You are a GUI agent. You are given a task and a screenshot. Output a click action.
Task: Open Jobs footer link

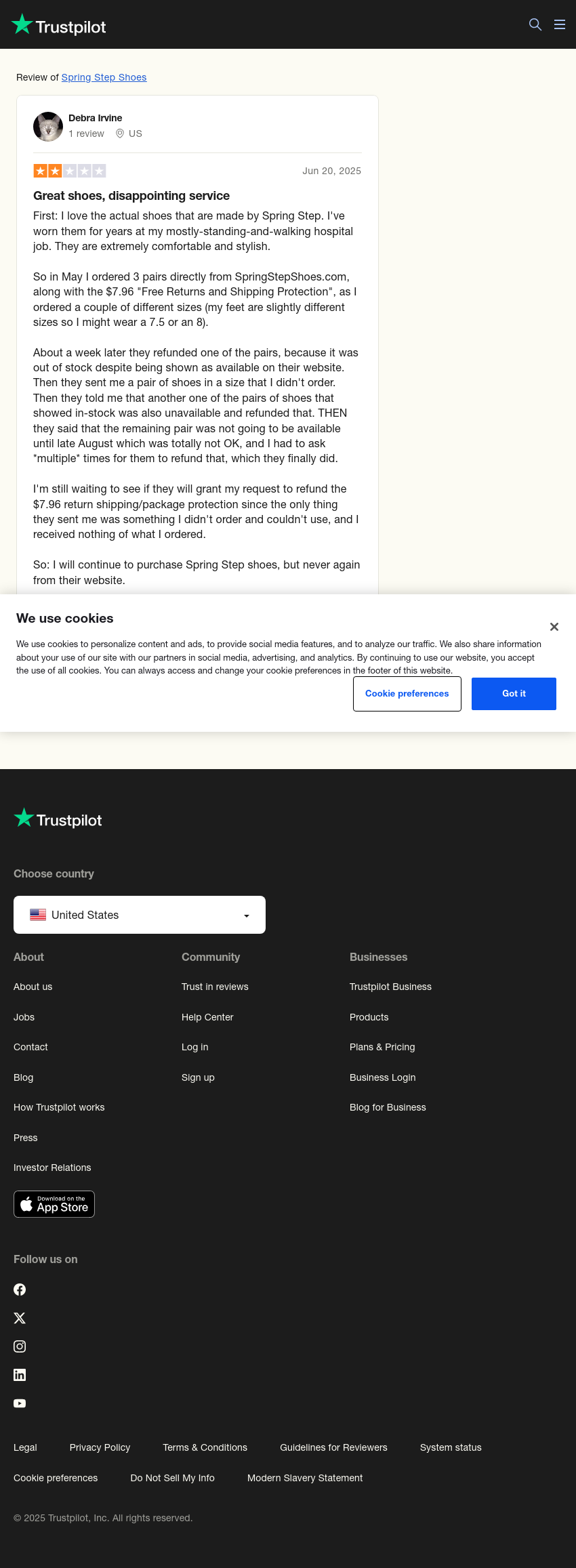click(x=24, y=1017)
